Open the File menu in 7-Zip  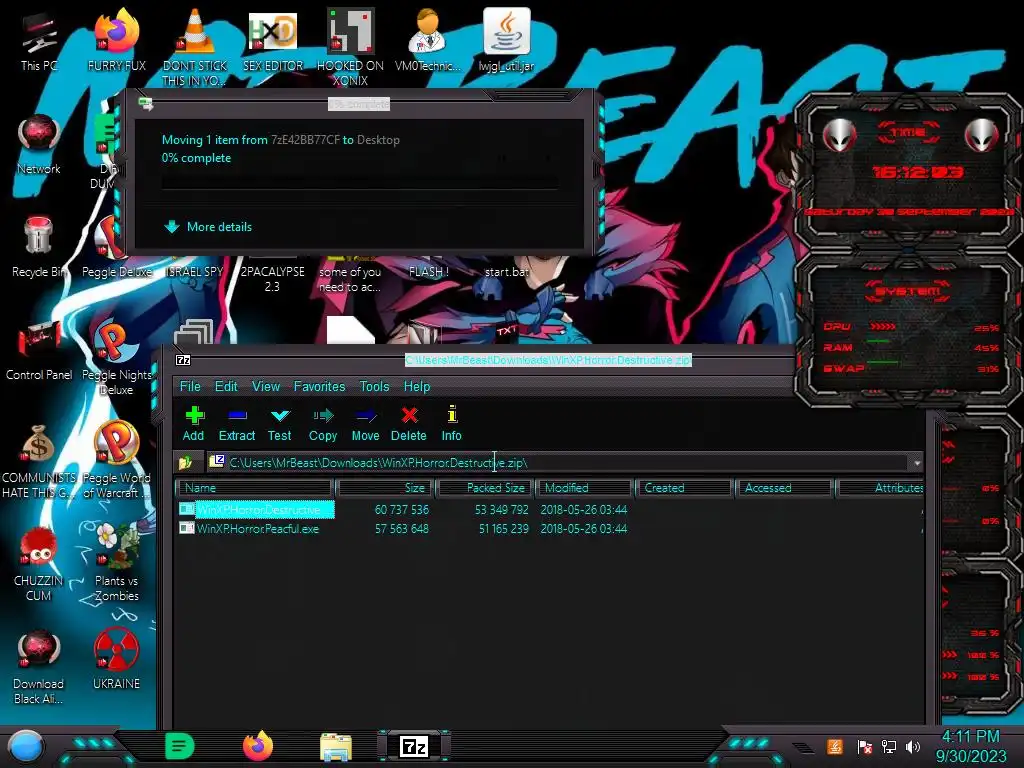190,387
